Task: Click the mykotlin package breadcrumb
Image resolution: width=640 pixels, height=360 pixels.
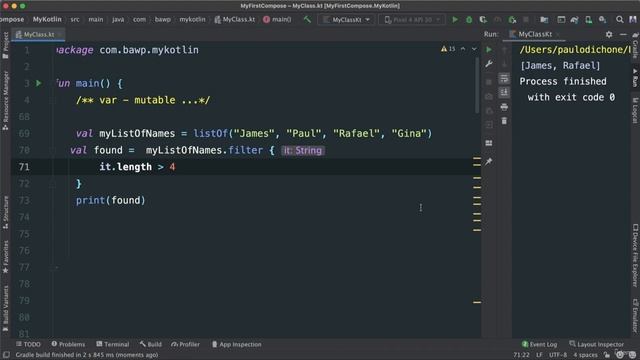Action: 193,19
